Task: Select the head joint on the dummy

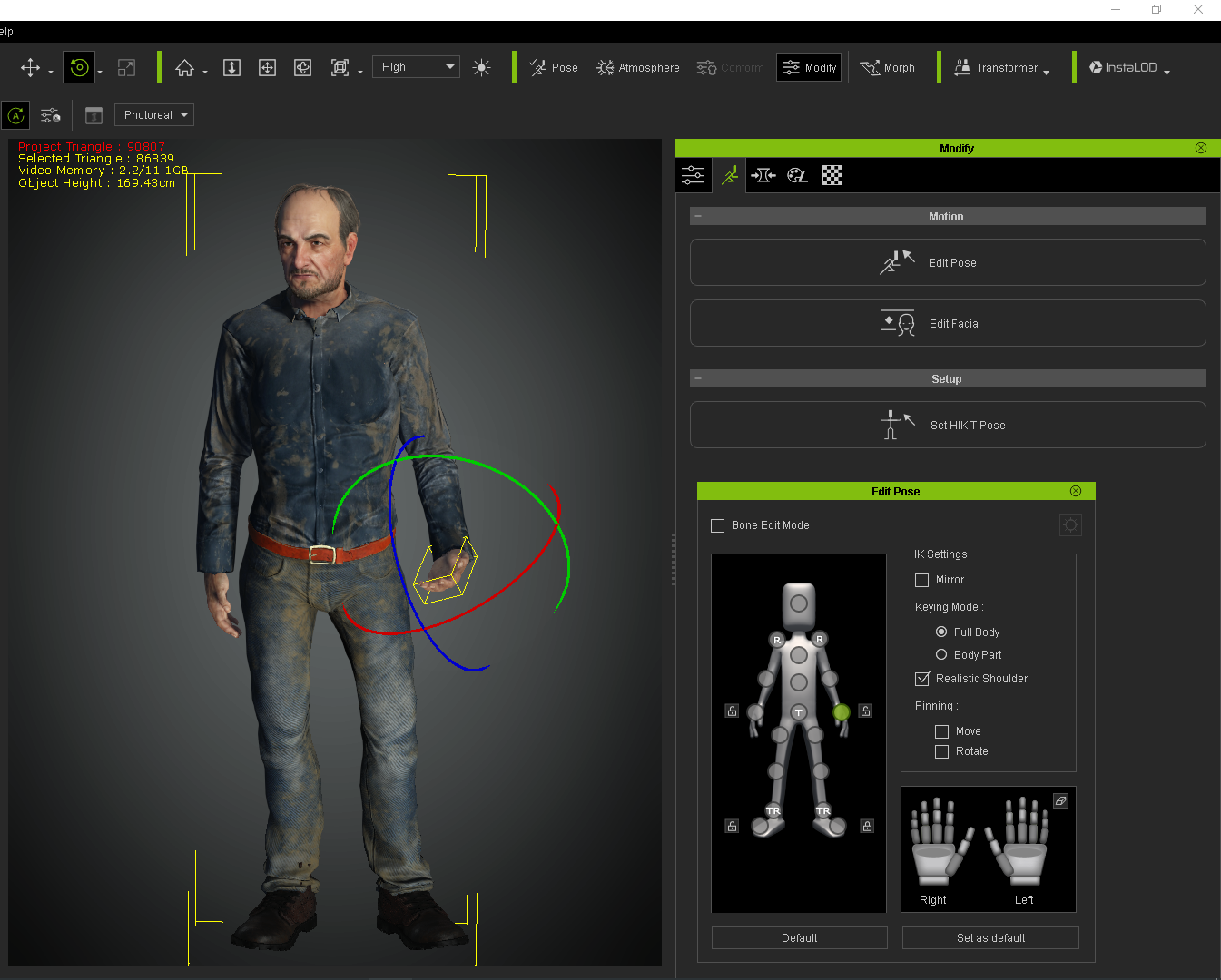Action: coord(799,603)
